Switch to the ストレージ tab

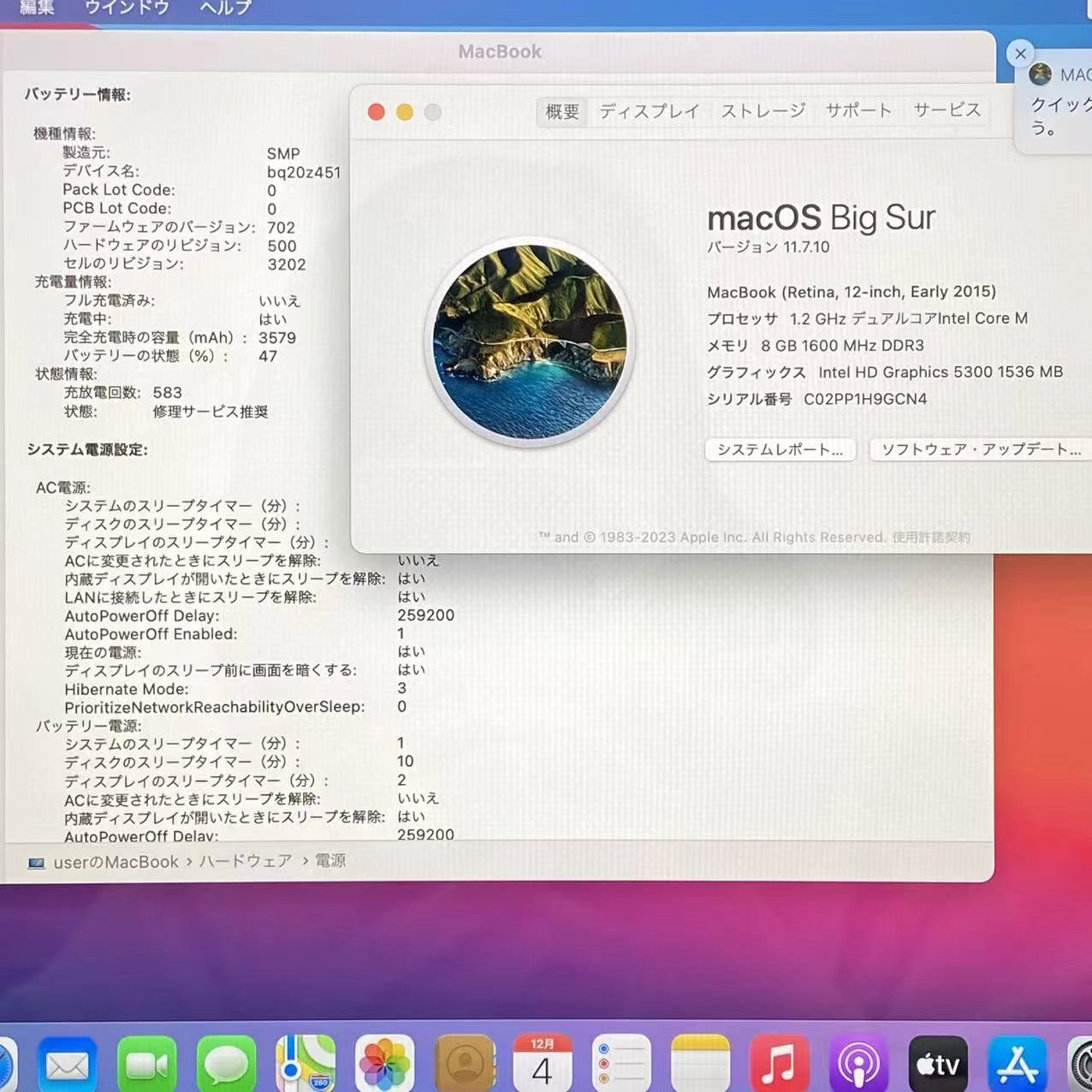(762, 110)
